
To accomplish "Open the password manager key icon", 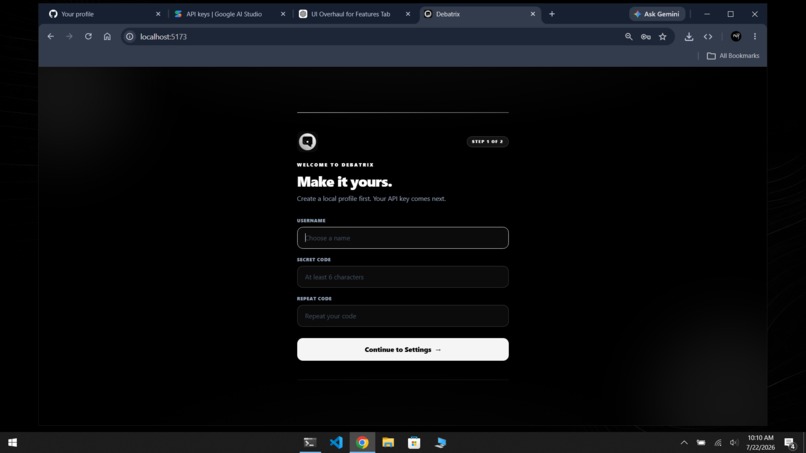I will [646, 37].
